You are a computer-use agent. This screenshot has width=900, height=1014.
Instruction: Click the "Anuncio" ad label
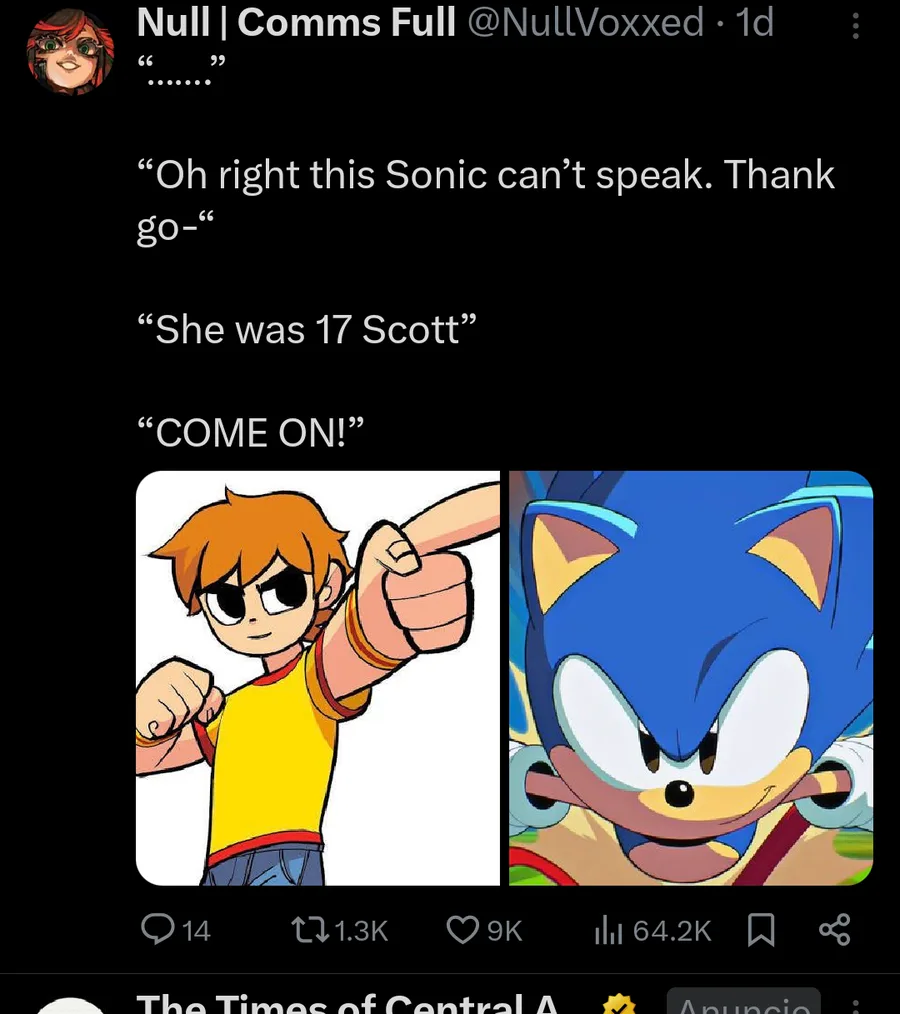point(743,1005)
